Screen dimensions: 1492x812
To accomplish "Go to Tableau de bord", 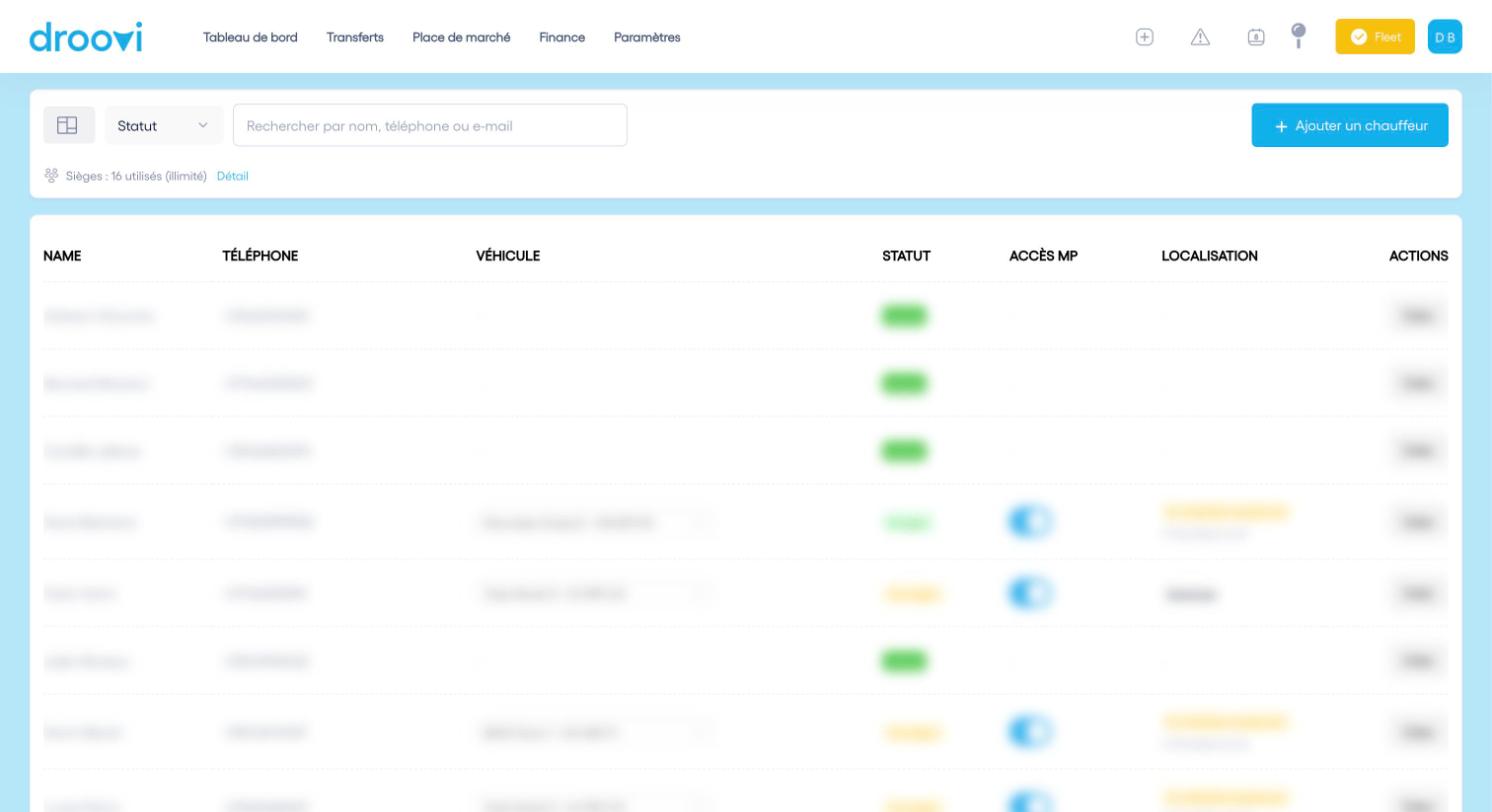I will [x=250, y=37].
